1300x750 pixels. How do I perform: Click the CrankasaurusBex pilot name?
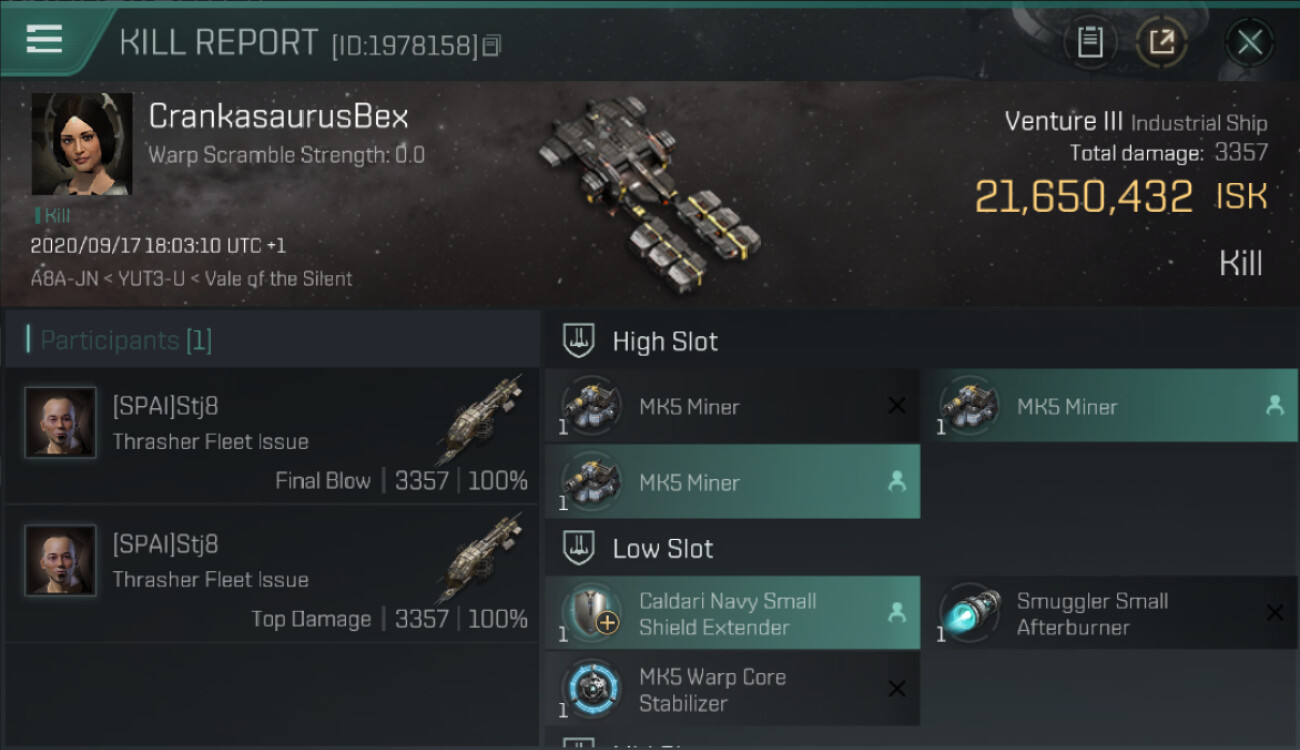pyautogui.click(x=279, y=117)
